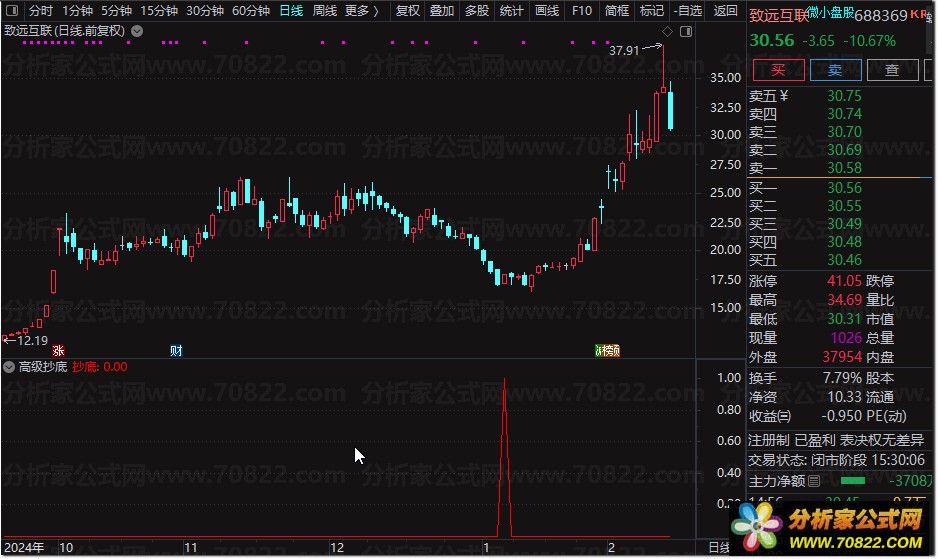
Task: Select the 卖五 price 30.75
Action: pyautogui.click(x=844, y=96)
